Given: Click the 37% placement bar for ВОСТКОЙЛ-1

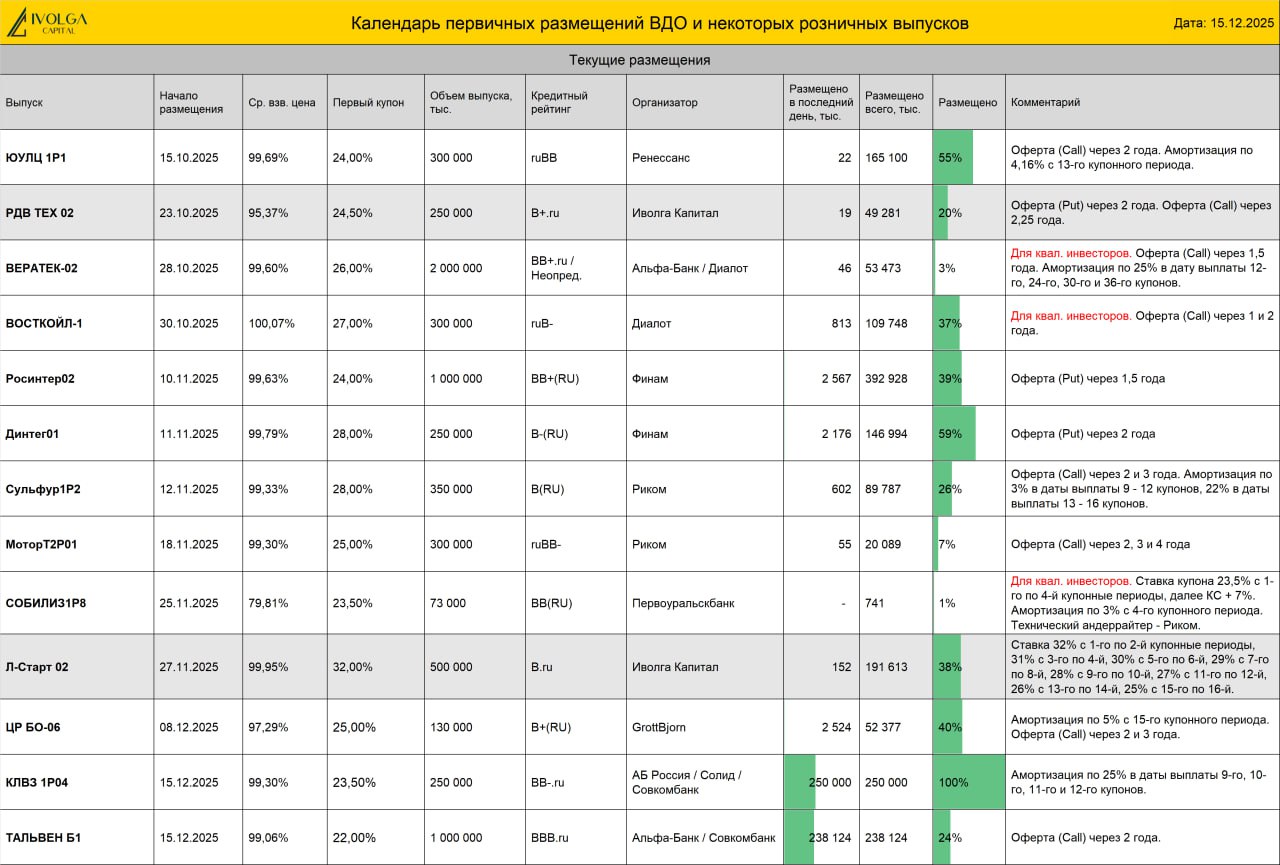Looking at the screenshot, I should click(x=947, y=323).
